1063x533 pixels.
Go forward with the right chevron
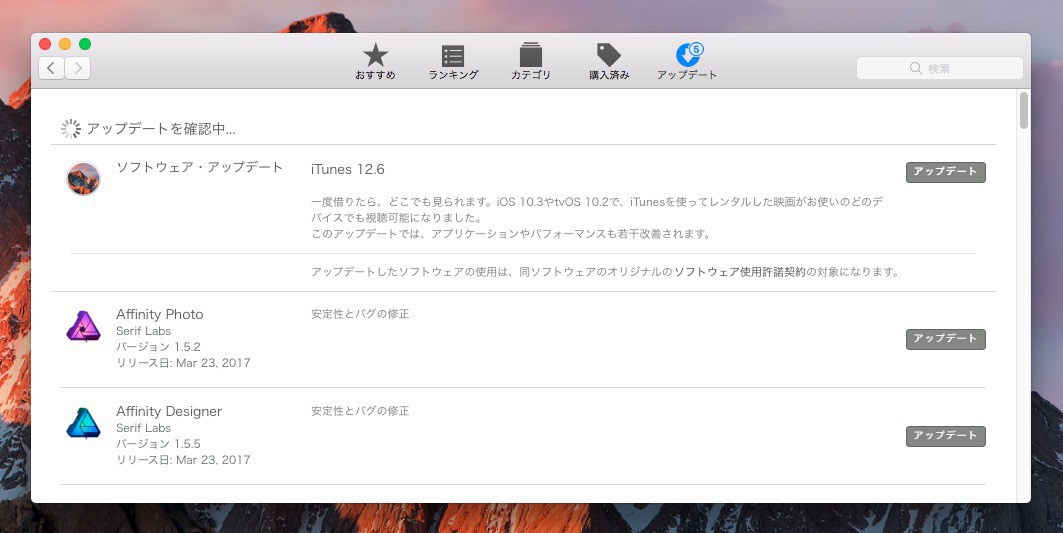coord(78,68)
